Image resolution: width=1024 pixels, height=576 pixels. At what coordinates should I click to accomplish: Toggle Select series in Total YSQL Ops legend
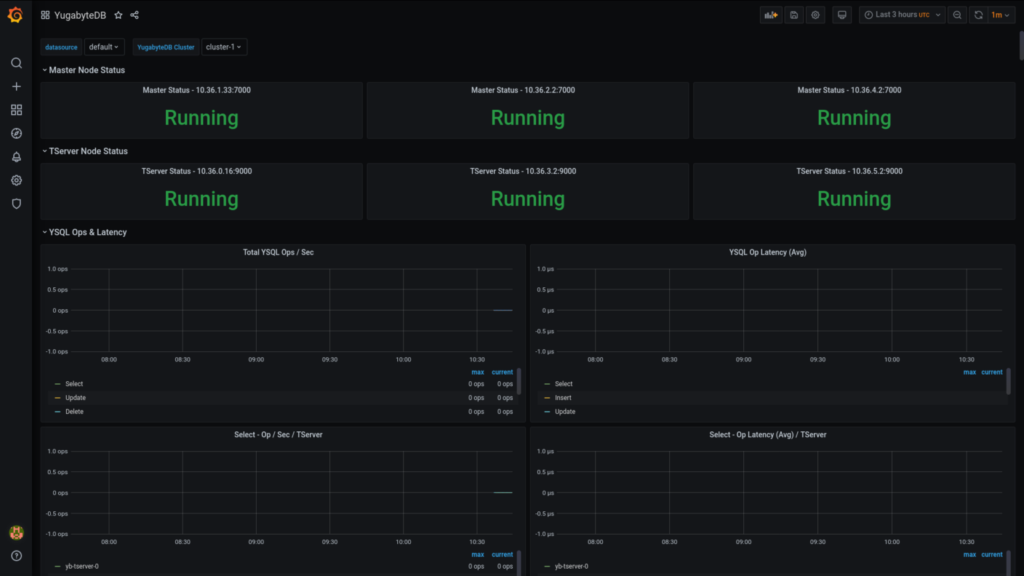click(x=74, y=384)
